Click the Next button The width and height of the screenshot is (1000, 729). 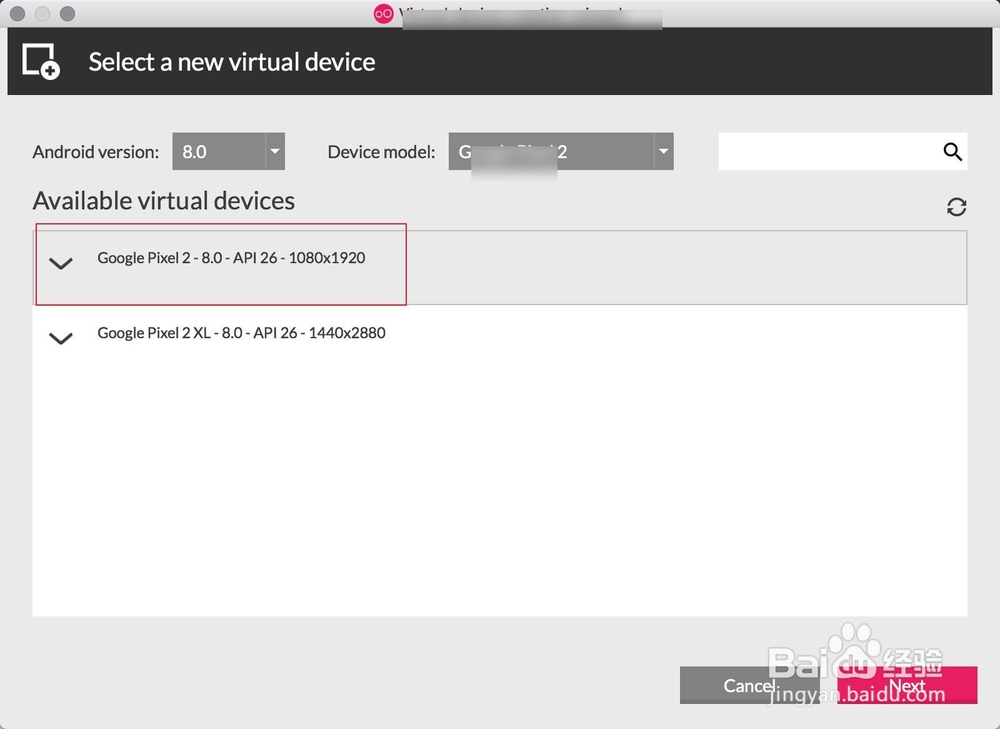(x=907, y=685)
